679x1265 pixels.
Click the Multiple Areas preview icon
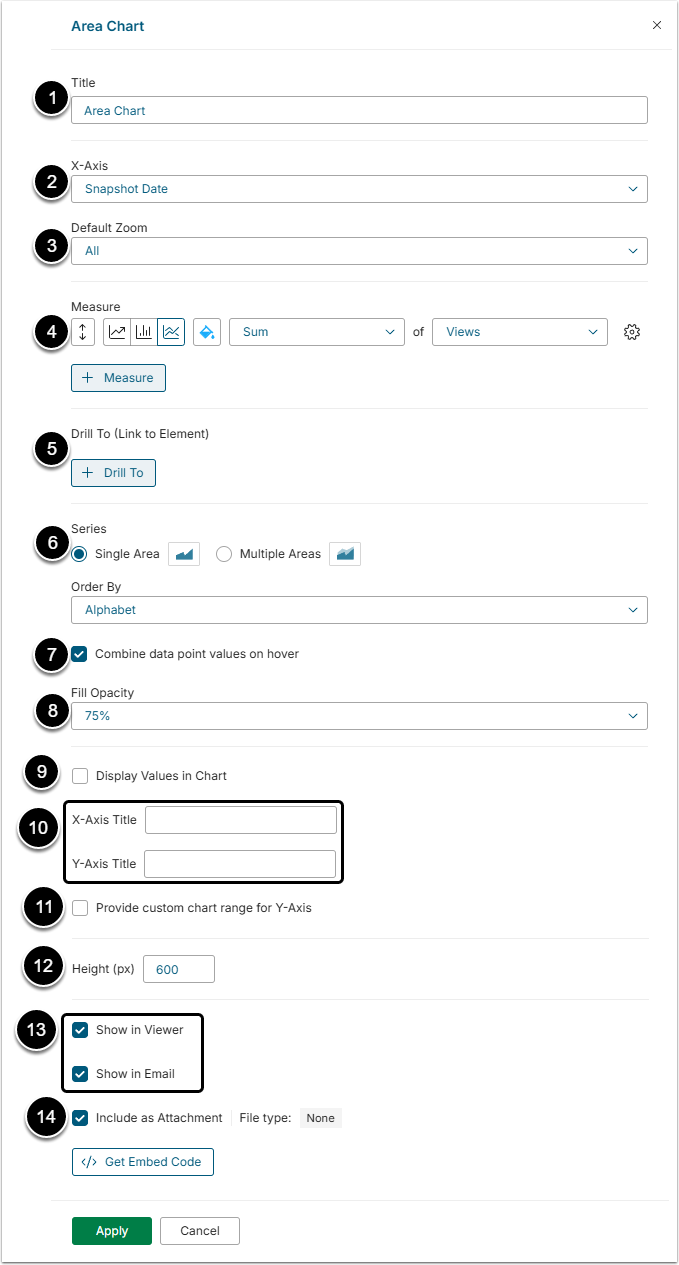click(345, 554)
